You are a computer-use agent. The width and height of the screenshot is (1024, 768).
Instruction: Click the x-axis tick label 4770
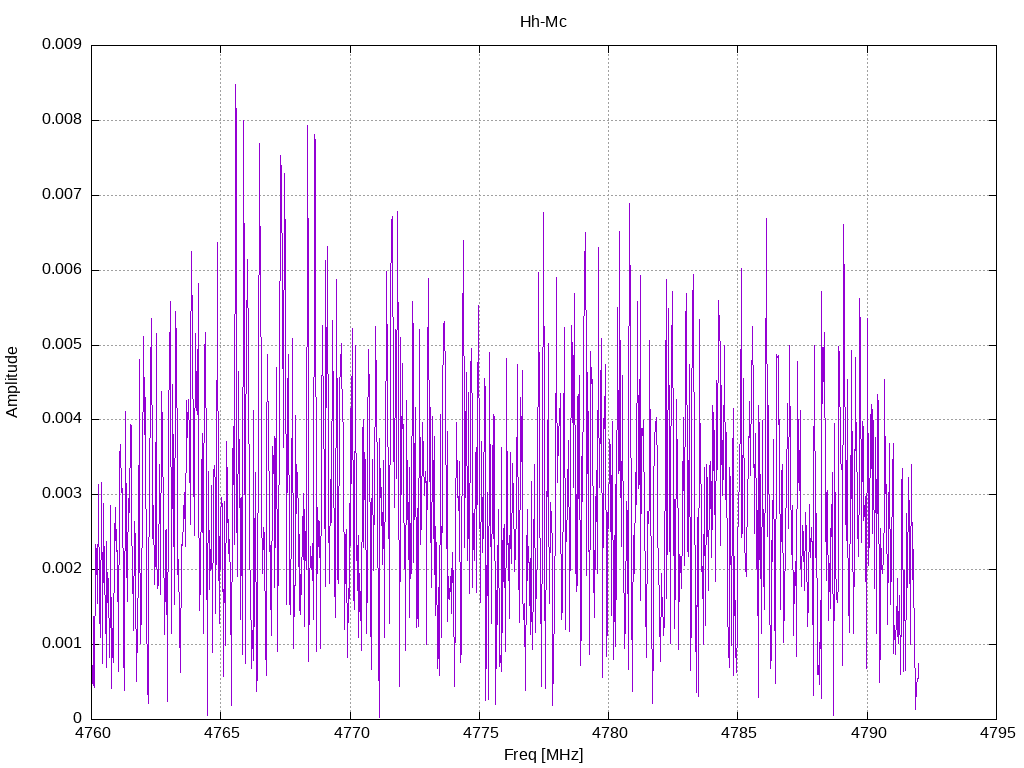click(x=351, y=733)
